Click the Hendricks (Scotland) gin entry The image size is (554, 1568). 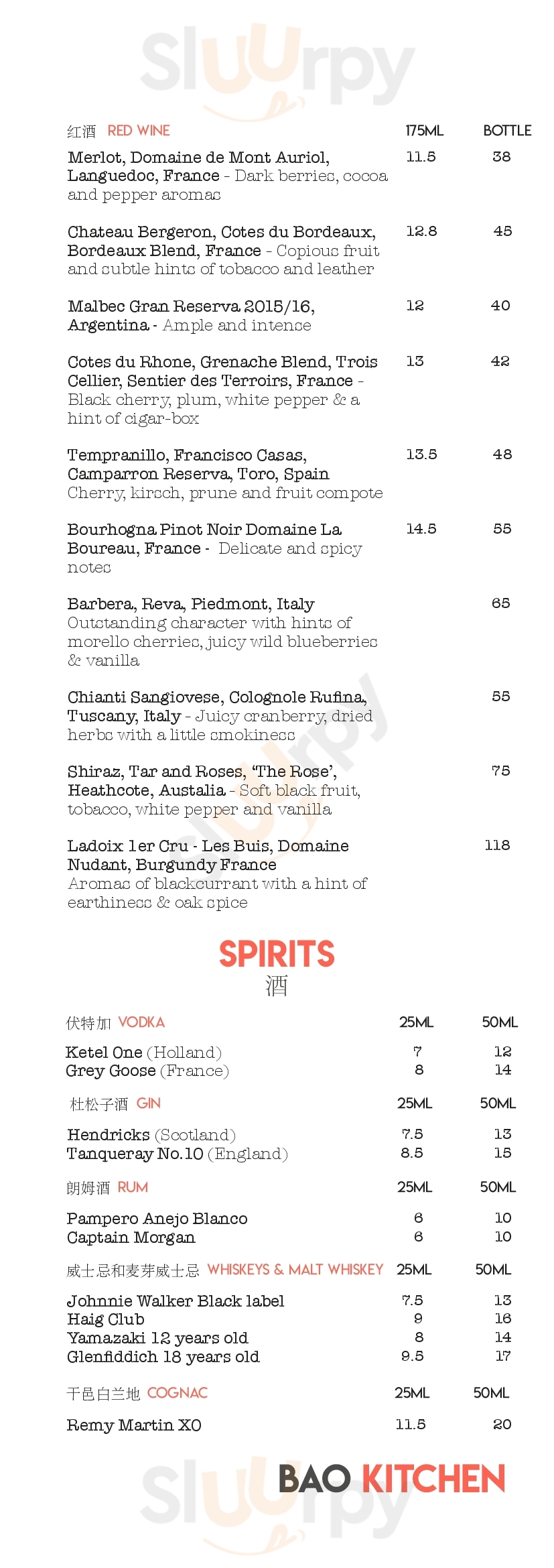point(151,1135)
